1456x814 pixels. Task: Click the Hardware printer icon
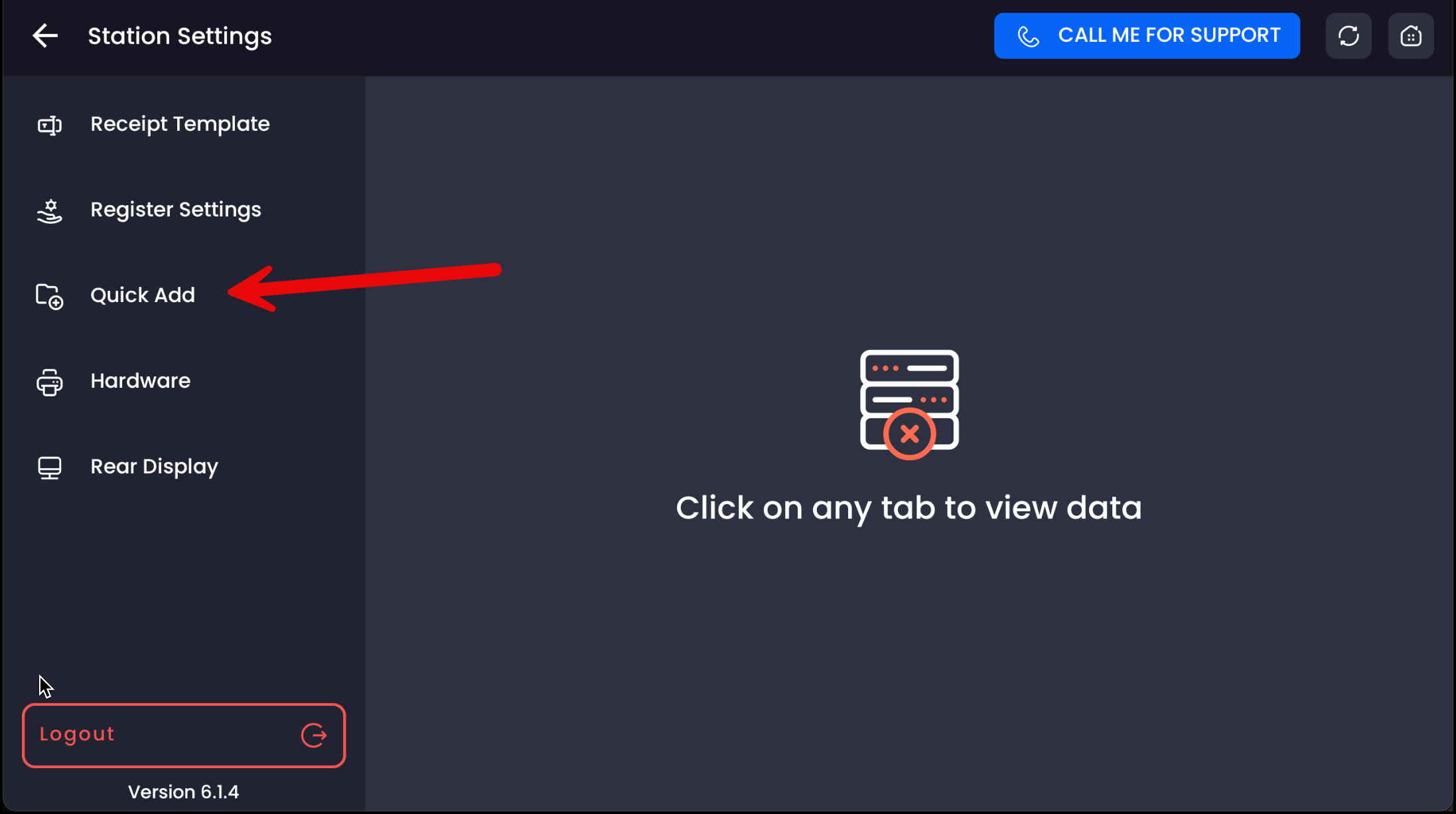tap(50, 382)
